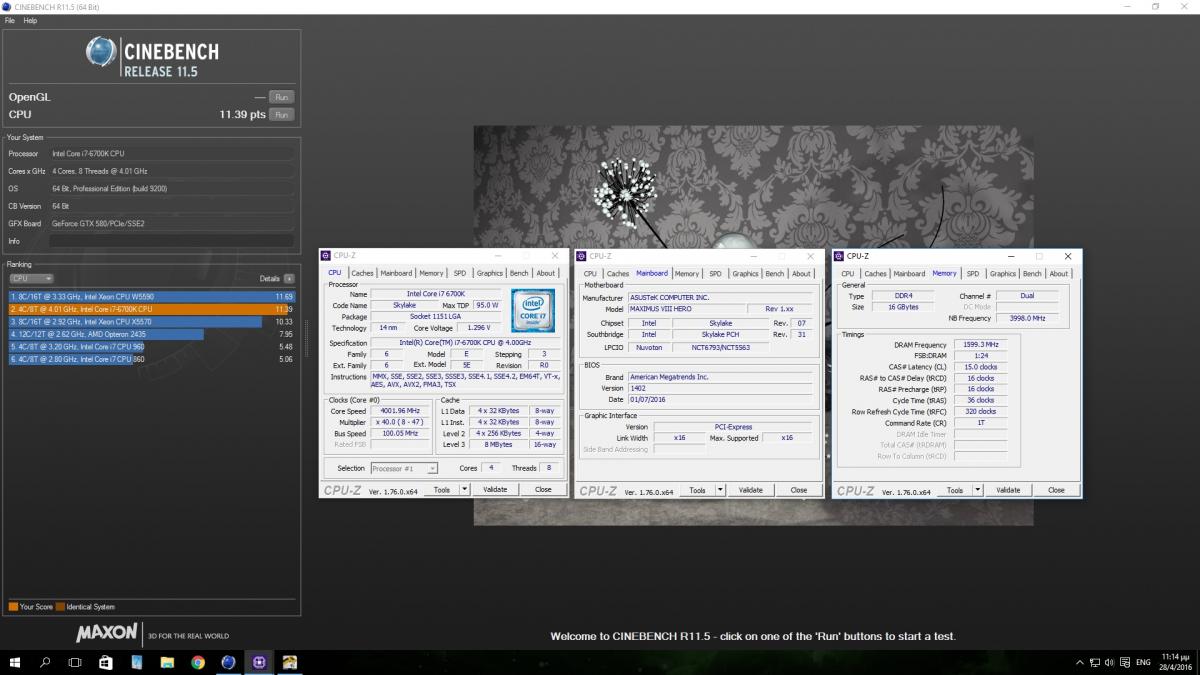Click Mainboard tab in Memory window
The image size is (1200, 675).
tap(909, 273)
